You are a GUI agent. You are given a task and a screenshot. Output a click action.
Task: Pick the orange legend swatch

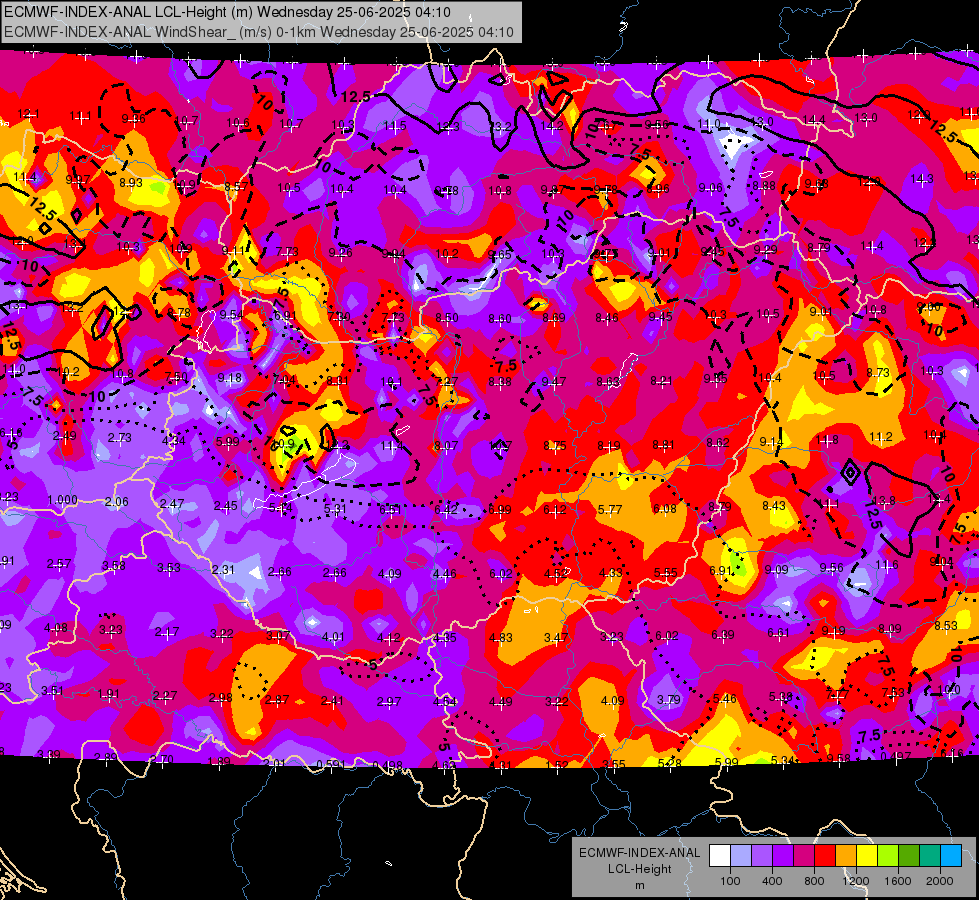846,855
